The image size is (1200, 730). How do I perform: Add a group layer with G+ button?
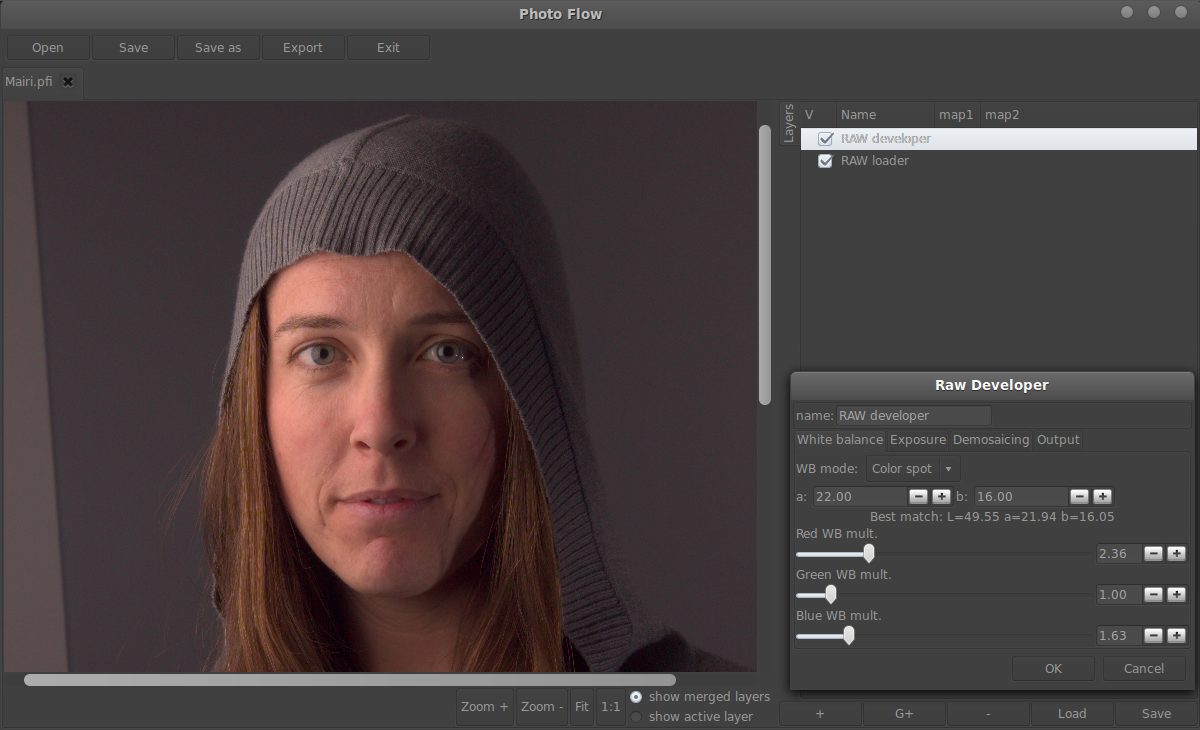904,713
